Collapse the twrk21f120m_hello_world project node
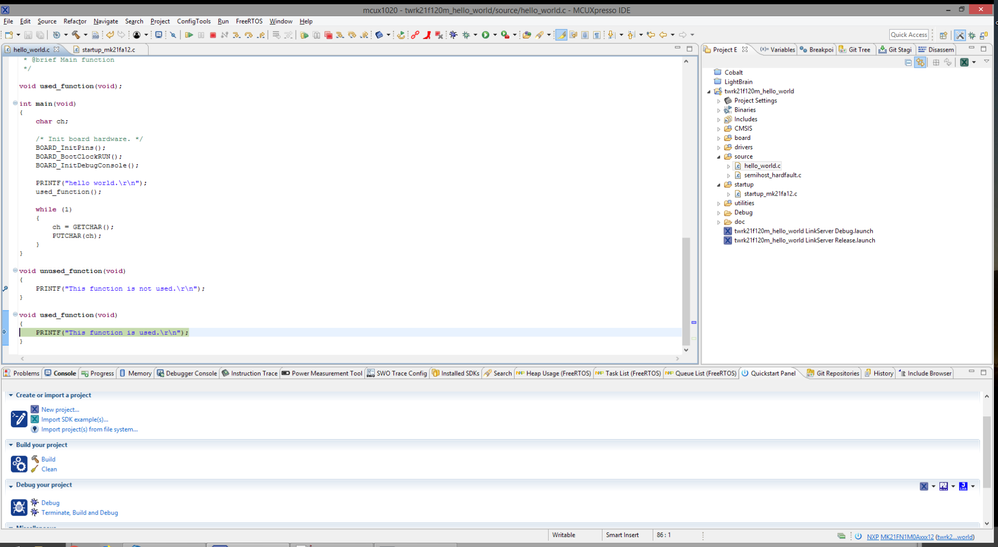 click(x=709, y=91)
